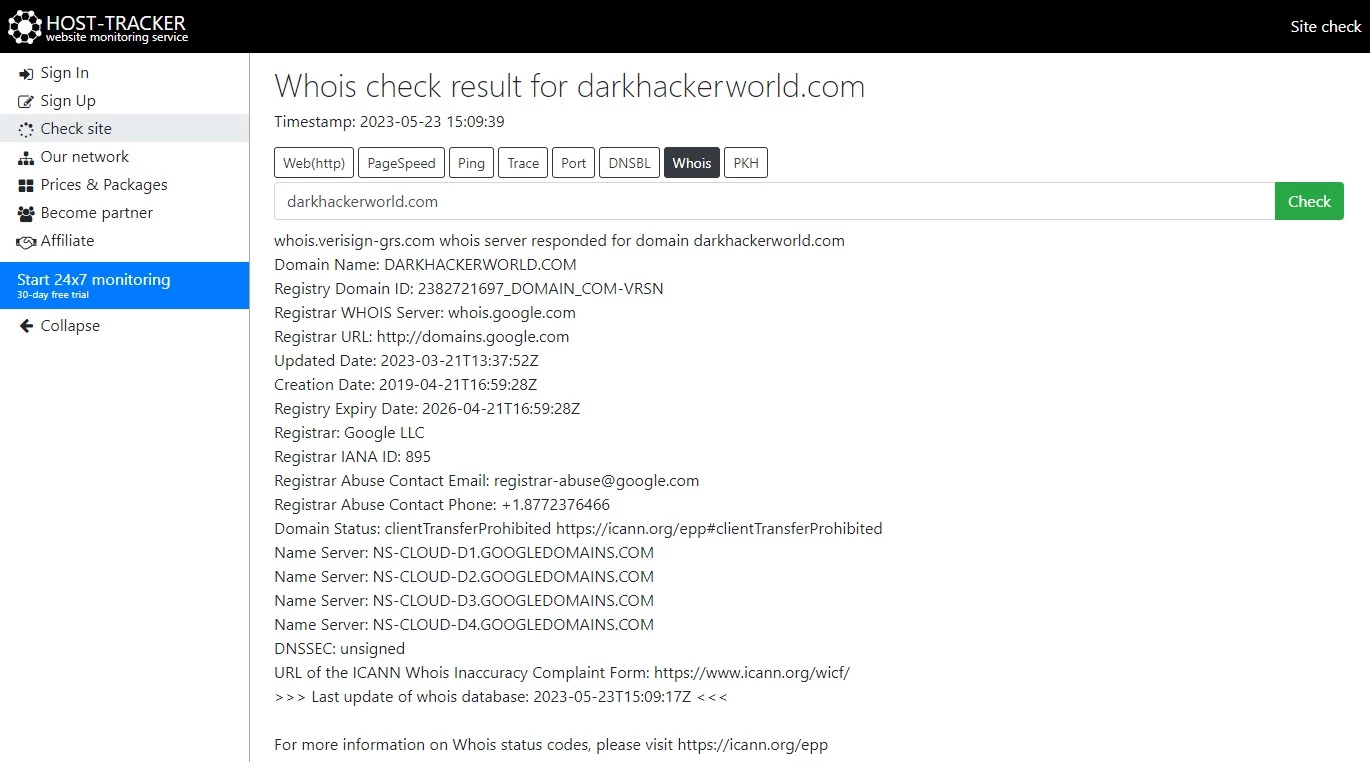Switch to the Web(http) check tab
This screenshot has height=762, width=1370.
tap(314, 163)
